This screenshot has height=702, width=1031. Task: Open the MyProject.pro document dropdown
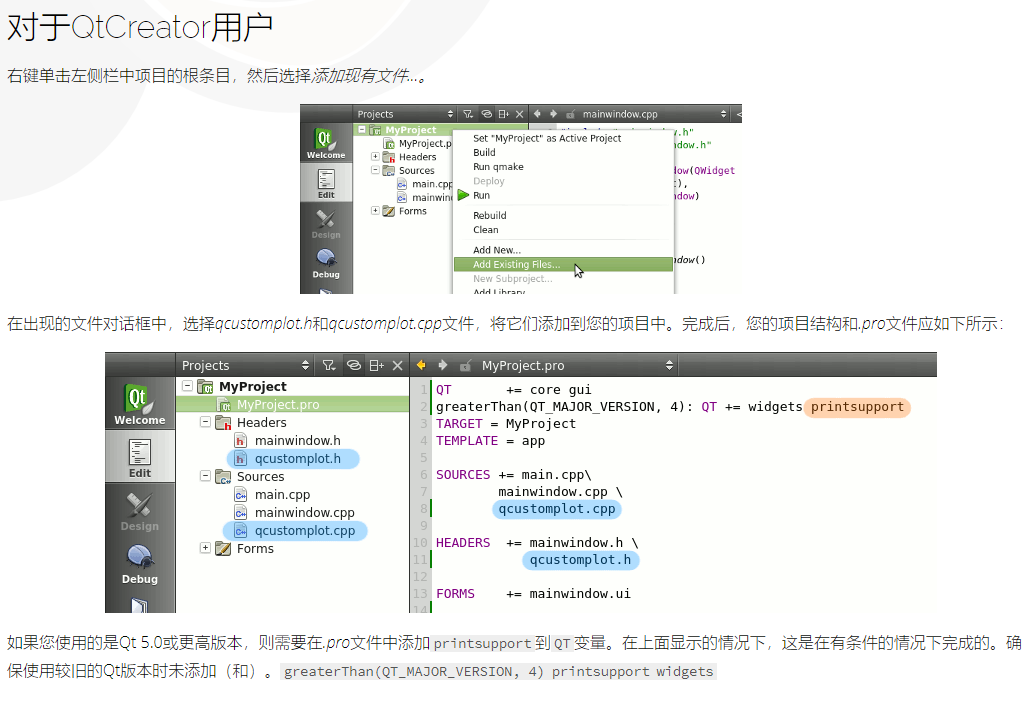tap(668, 364)
